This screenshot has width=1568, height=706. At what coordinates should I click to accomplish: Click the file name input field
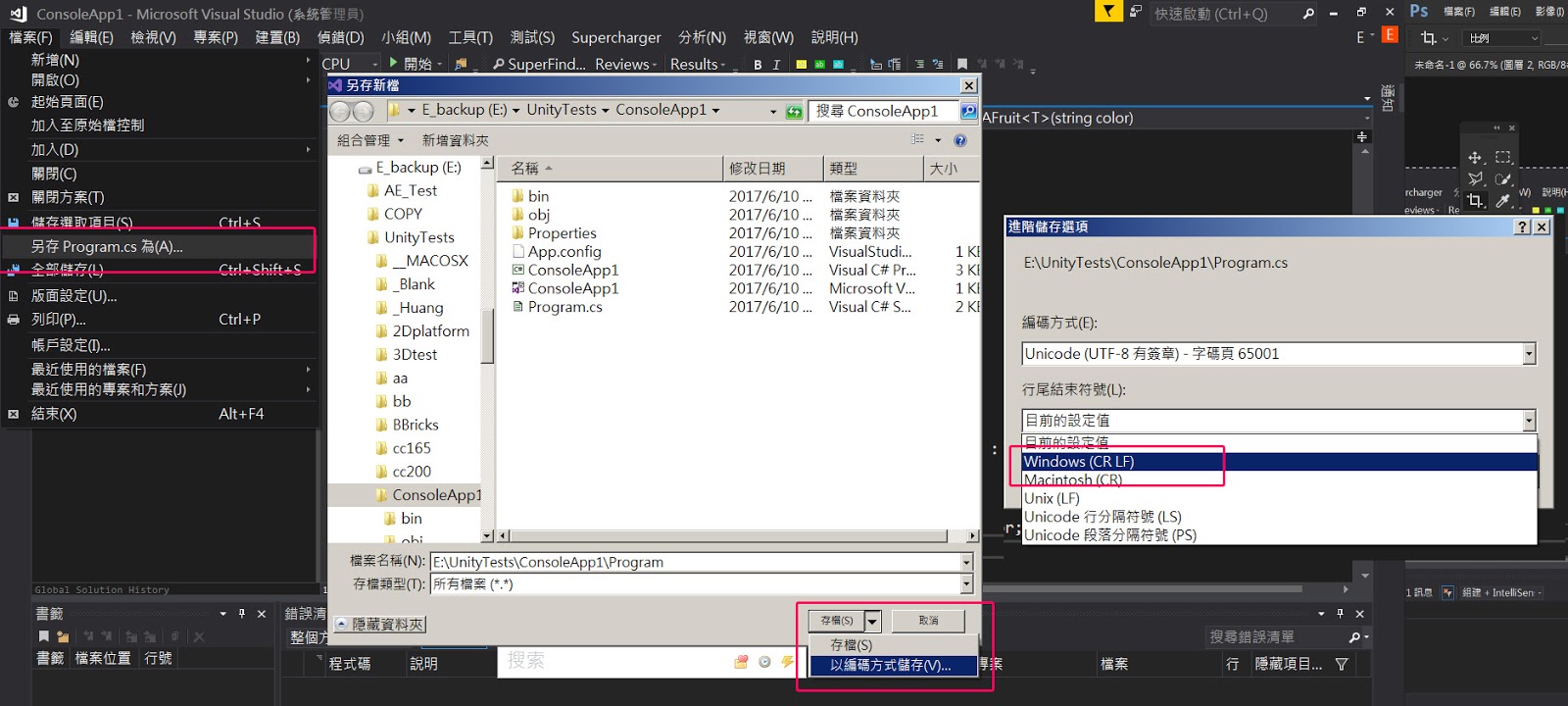coord(695,563)
